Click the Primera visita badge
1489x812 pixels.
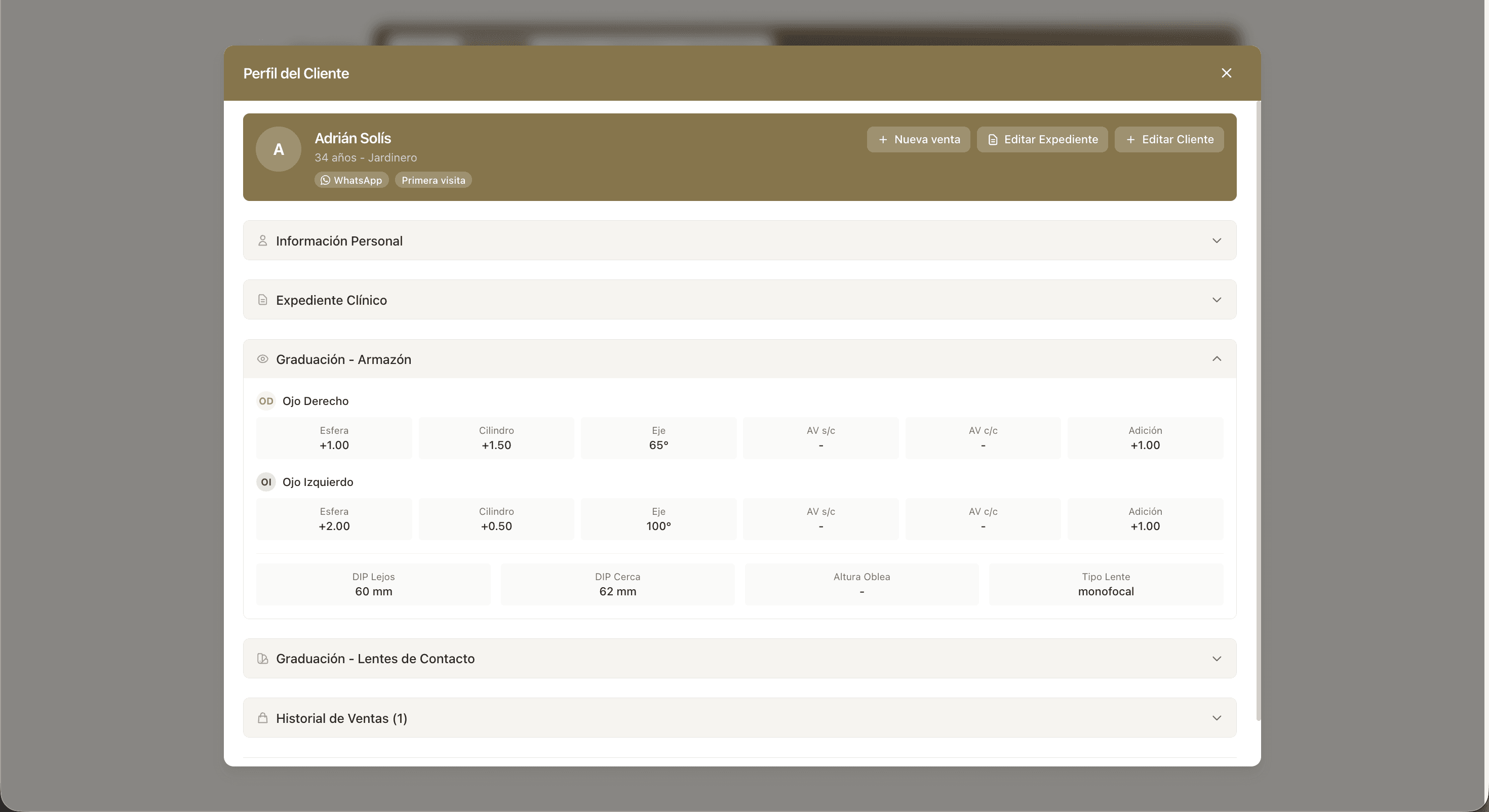(x=433, y=180)
